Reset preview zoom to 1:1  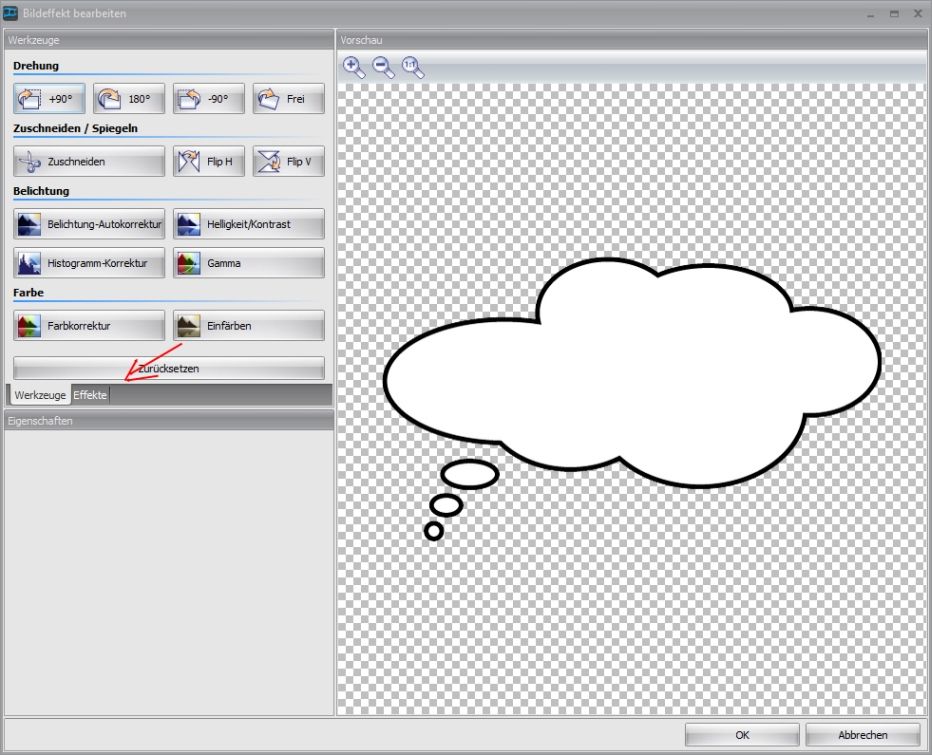tap(413, 67)
